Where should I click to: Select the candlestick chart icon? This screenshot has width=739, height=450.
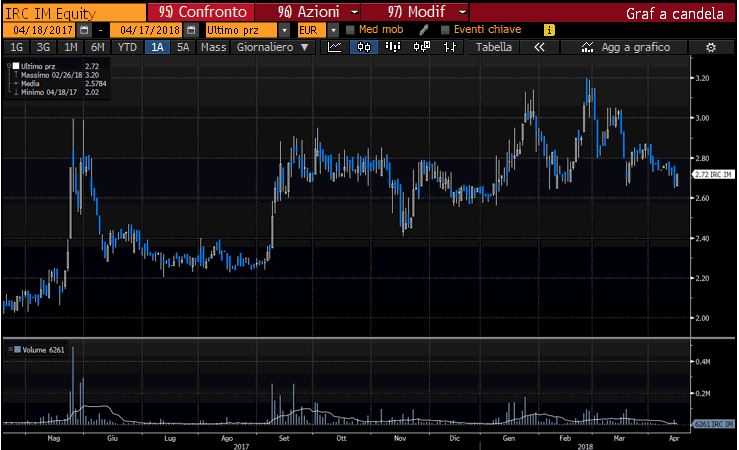[x=364, y=47]
